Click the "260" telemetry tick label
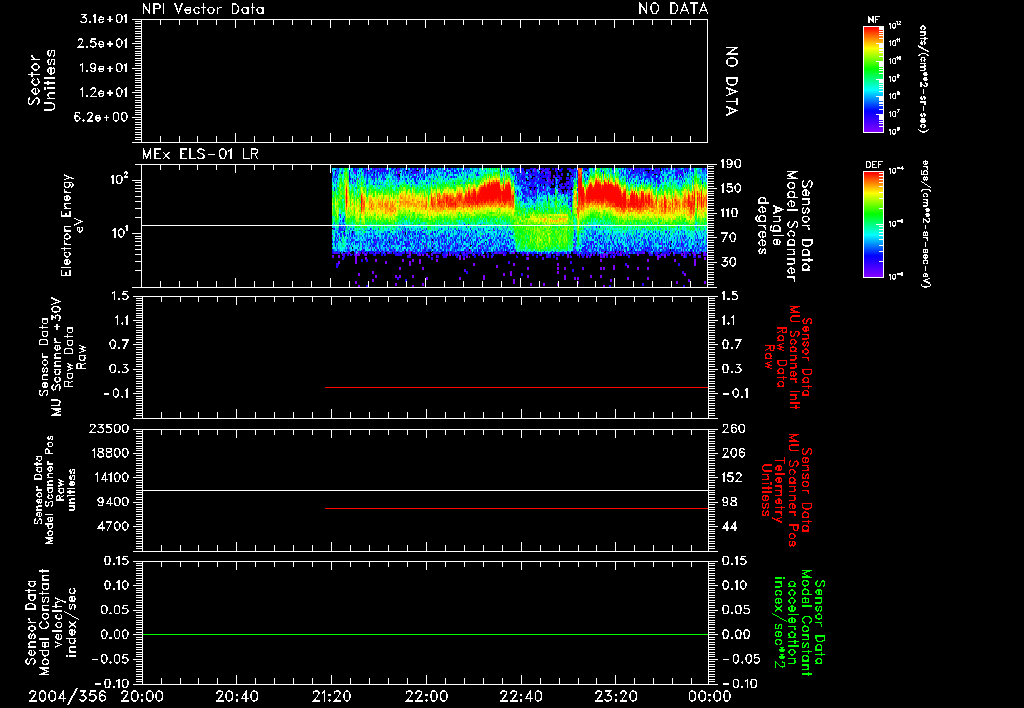Viewport: 1024px width, 708px height. pos(733,428)
